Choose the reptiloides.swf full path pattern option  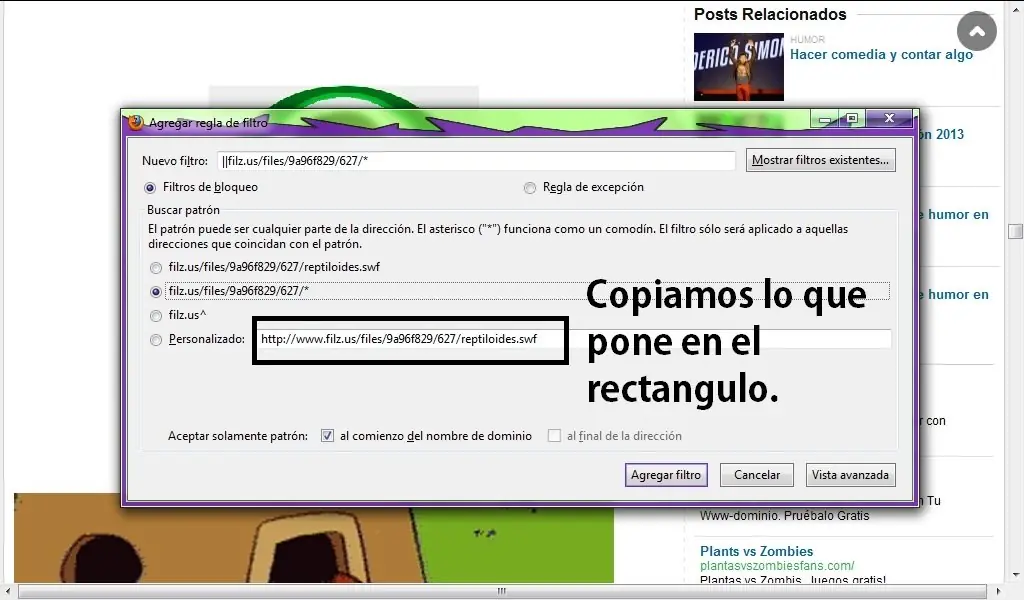point(155,268)
